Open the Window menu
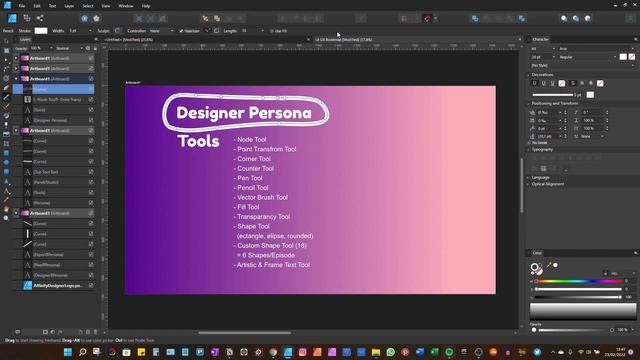This screenshot has height=360, width=640. point(126,6)
